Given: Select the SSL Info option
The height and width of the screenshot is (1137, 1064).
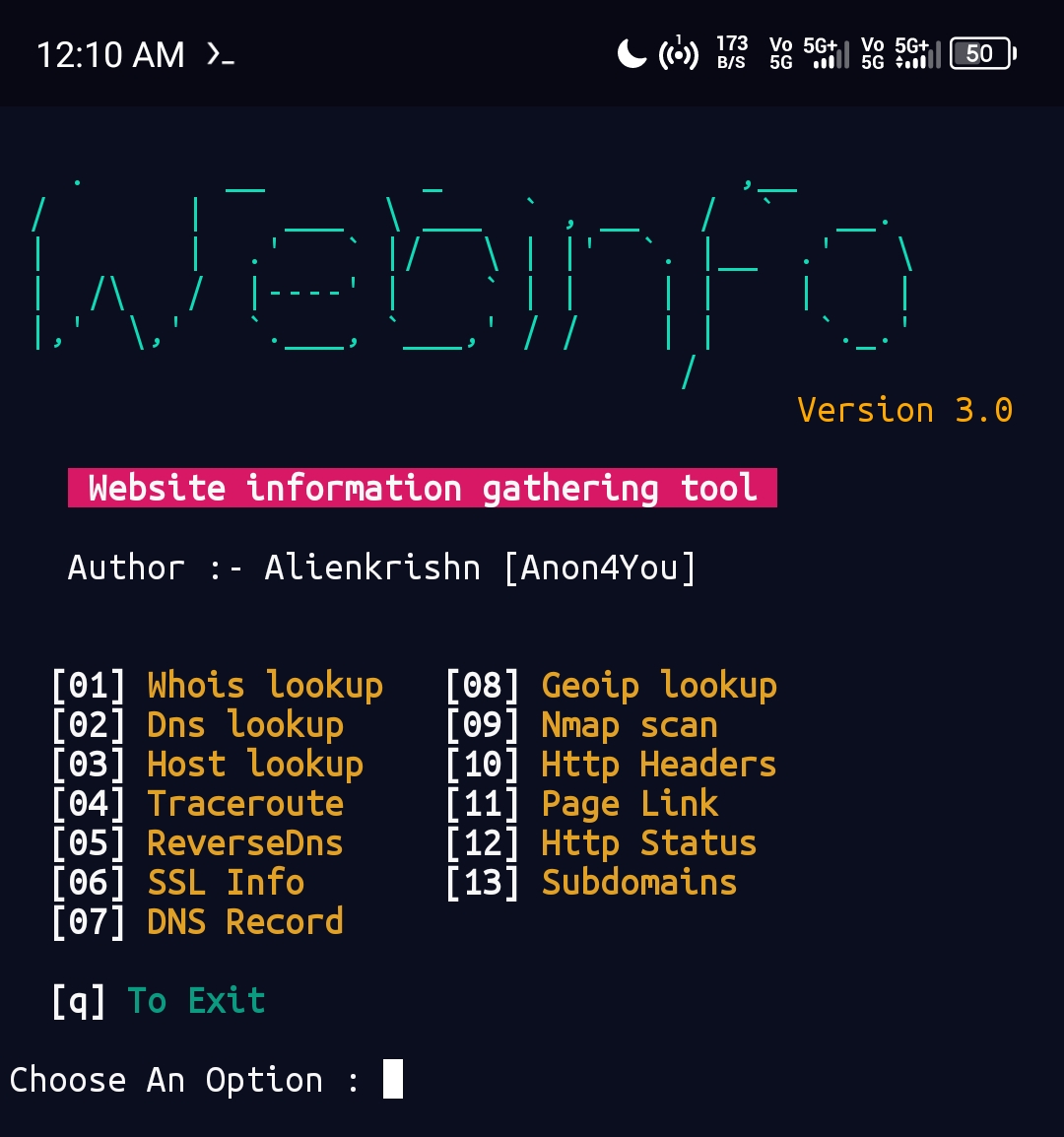Looking at the screenshot, I should pos(226,883).
